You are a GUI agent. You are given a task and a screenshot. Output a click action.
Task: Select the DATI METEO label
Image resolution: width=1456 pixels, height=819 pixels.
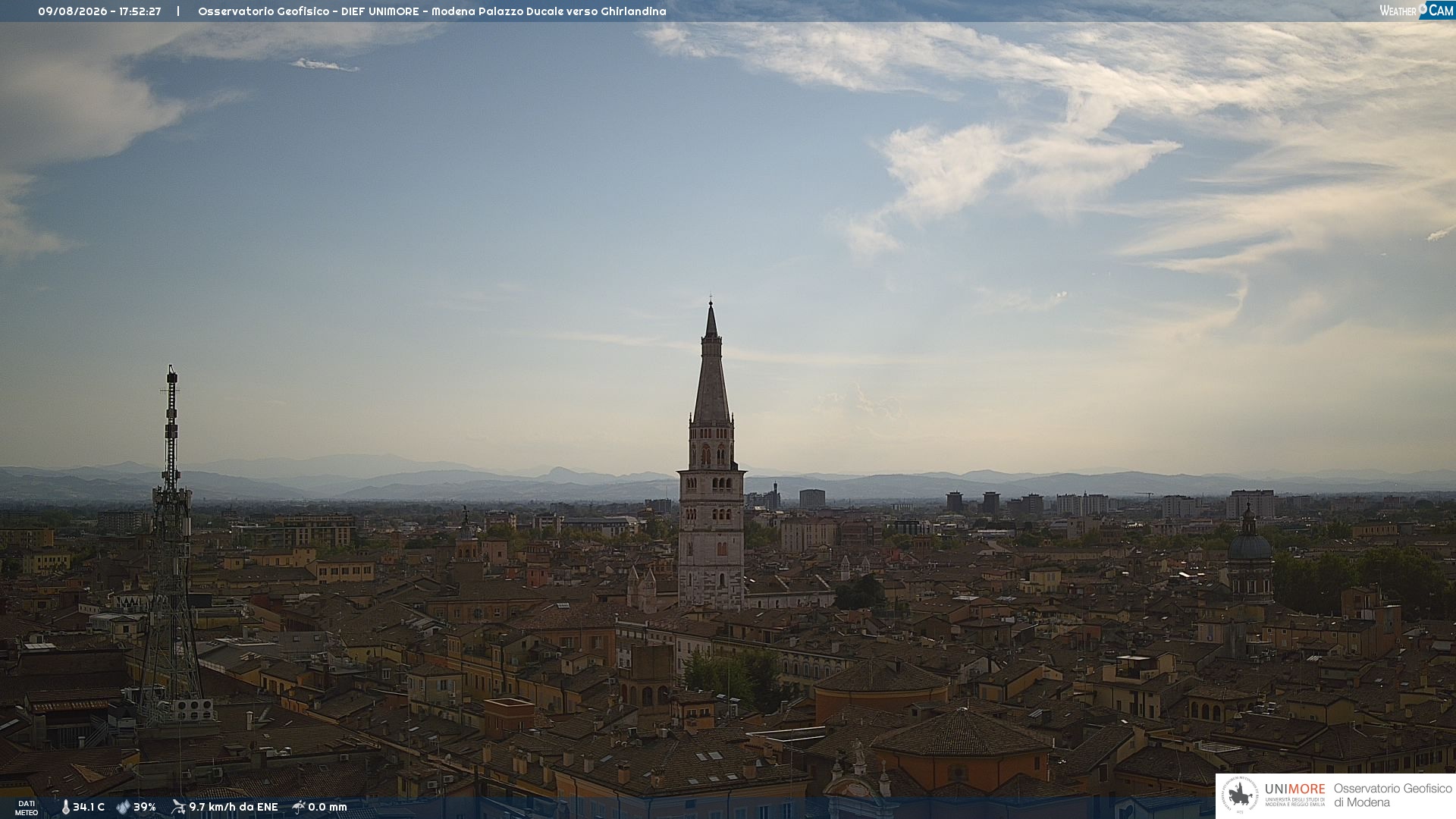coord(27,808)
